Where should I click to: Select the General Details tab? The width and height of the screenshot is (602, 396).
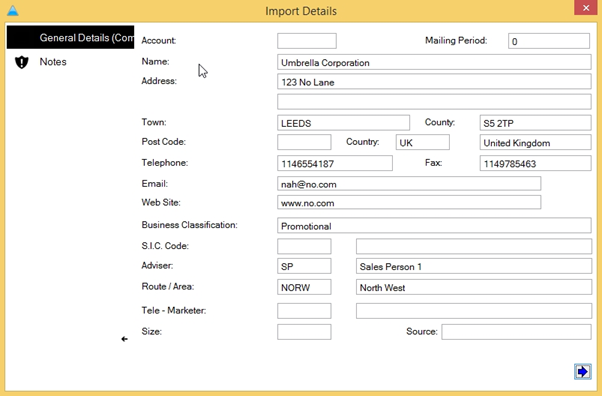pos(71,37)
